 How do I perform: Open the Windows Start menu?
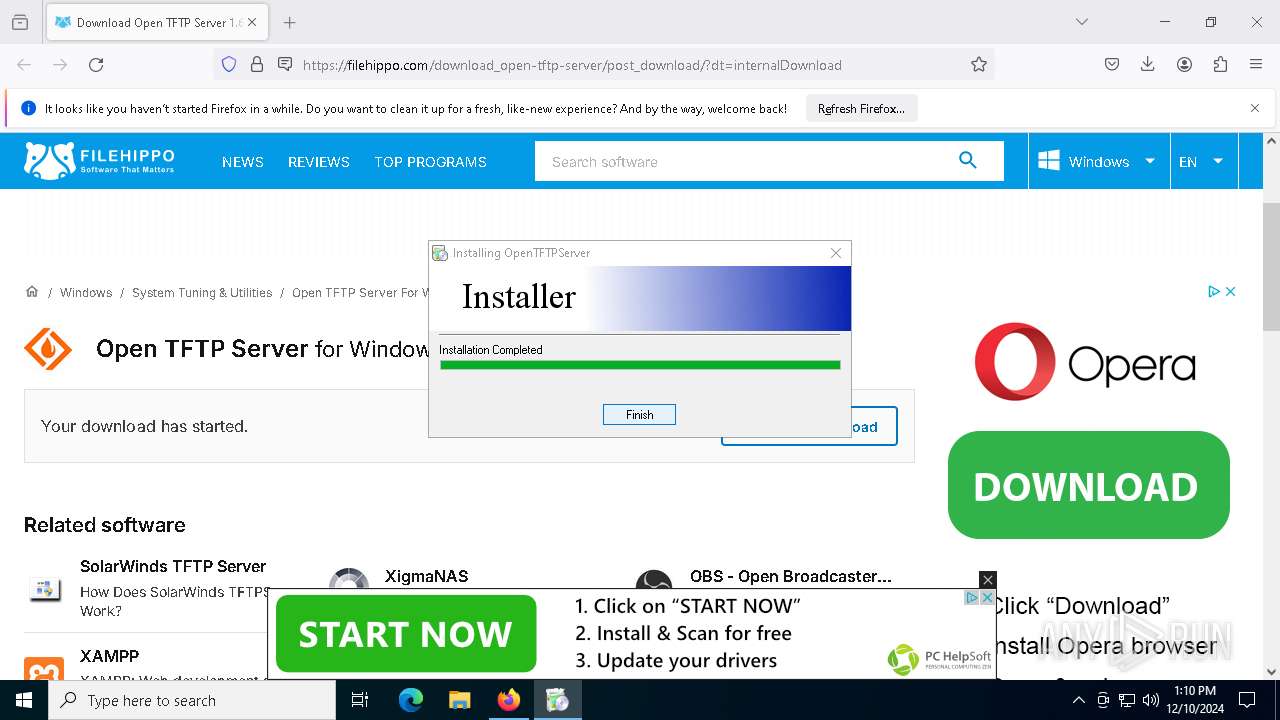tap(24, 700)
